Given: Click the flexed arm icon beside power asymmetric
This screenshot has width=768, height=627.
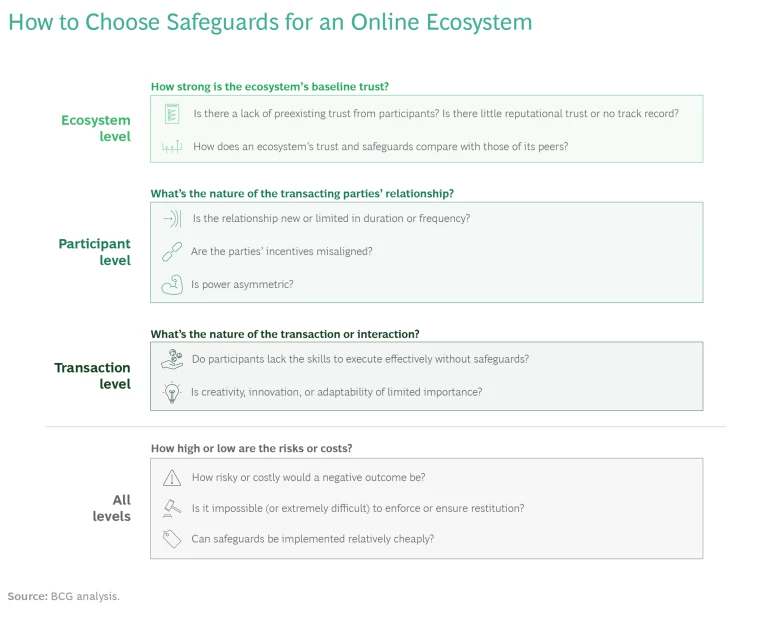Looking at the screenshot, I should click(172, 285).
